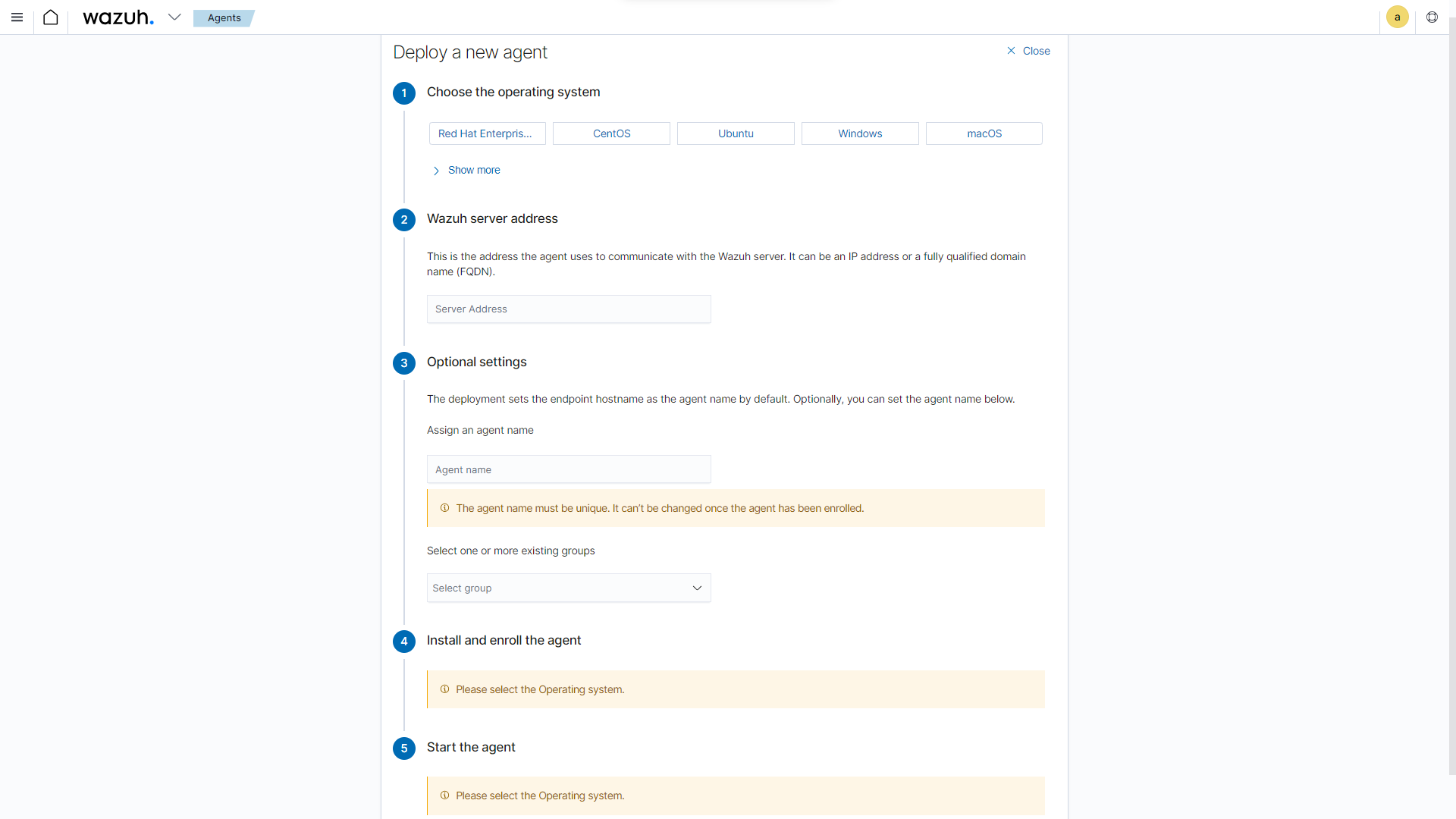Open the user avatar menu
This screenshot has width=1456, height=819.
pyautogui.click(x=1397, y=17)
